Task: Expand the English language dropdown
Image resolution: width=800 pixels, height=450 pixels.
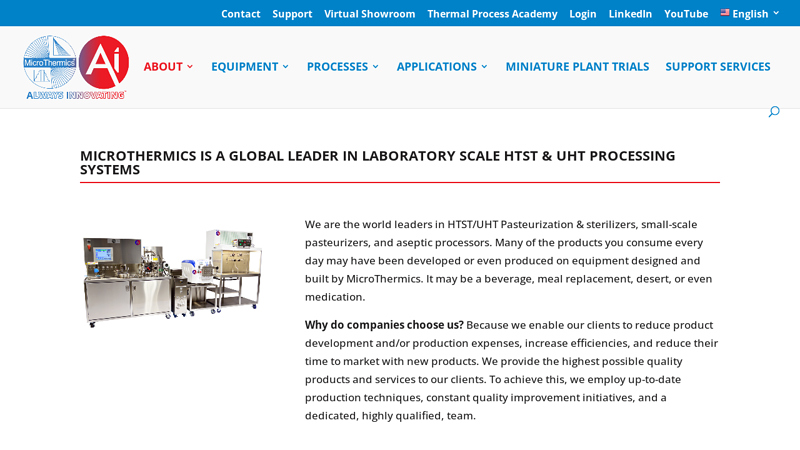Action: pyautogui.click(x=750, y=14)
